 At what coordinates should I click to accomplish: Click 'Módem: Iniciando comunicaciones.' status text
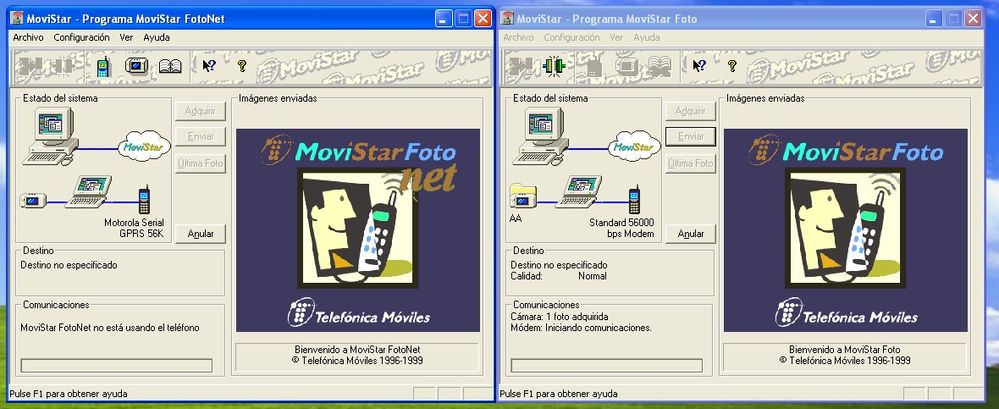pos(581,327)
